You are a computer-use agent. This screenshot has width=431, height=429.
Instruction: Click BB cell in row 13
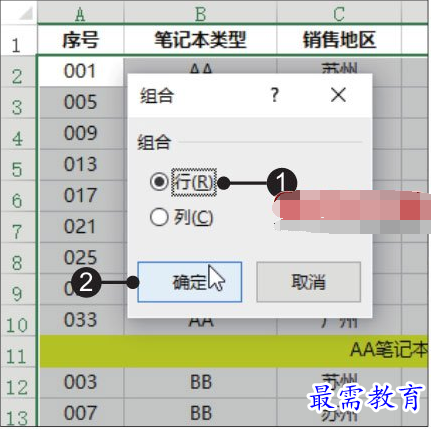coord(201,413)
